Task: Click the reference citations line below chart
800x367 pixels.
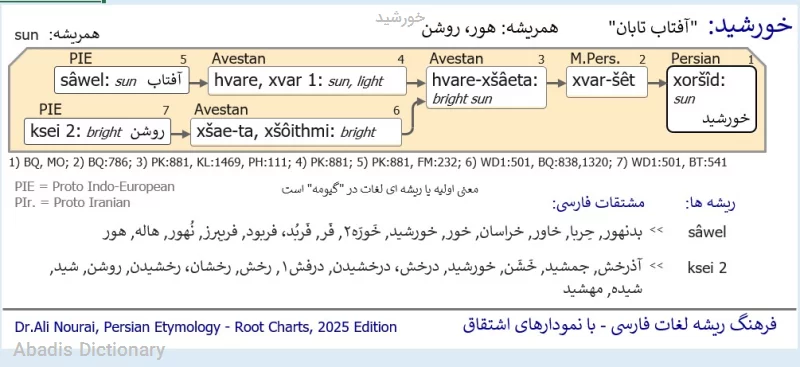Action: coord(368,163)
